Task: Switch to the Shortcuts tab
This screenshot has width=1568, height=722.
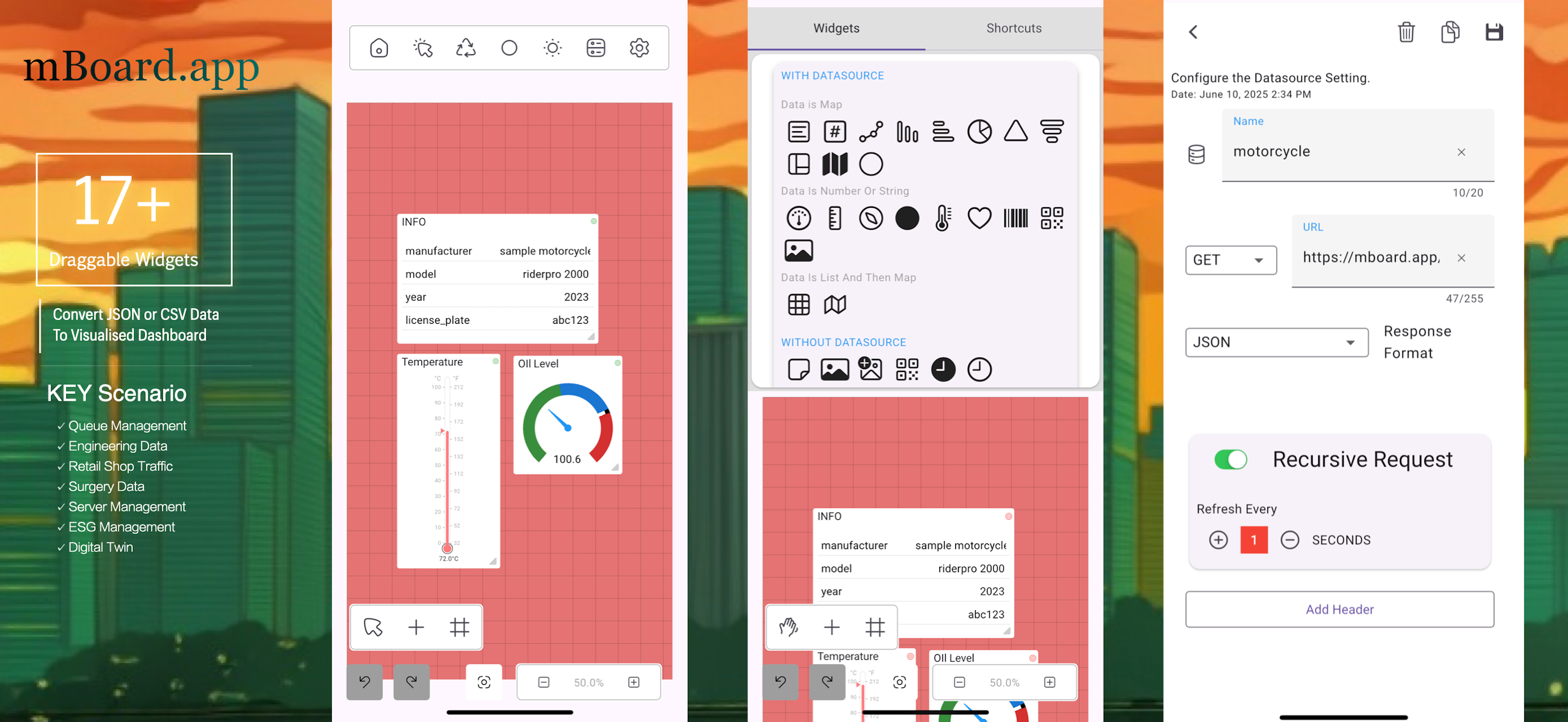Action: click(1014, 28)
